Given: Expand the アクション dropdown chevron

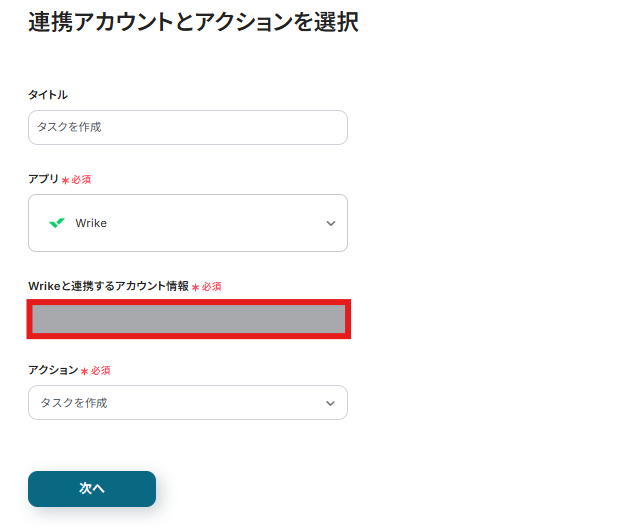Looking at the screenshot, I should coord(331,403).
